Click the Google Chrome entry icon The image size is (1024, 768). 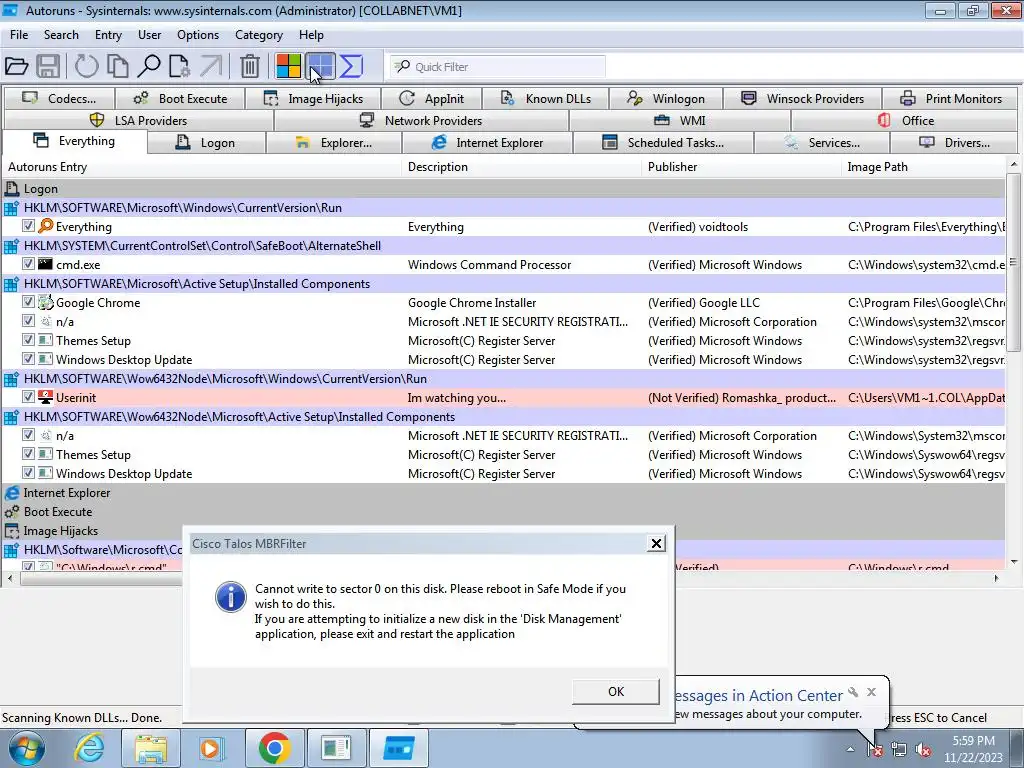click(x=45, y=302)
